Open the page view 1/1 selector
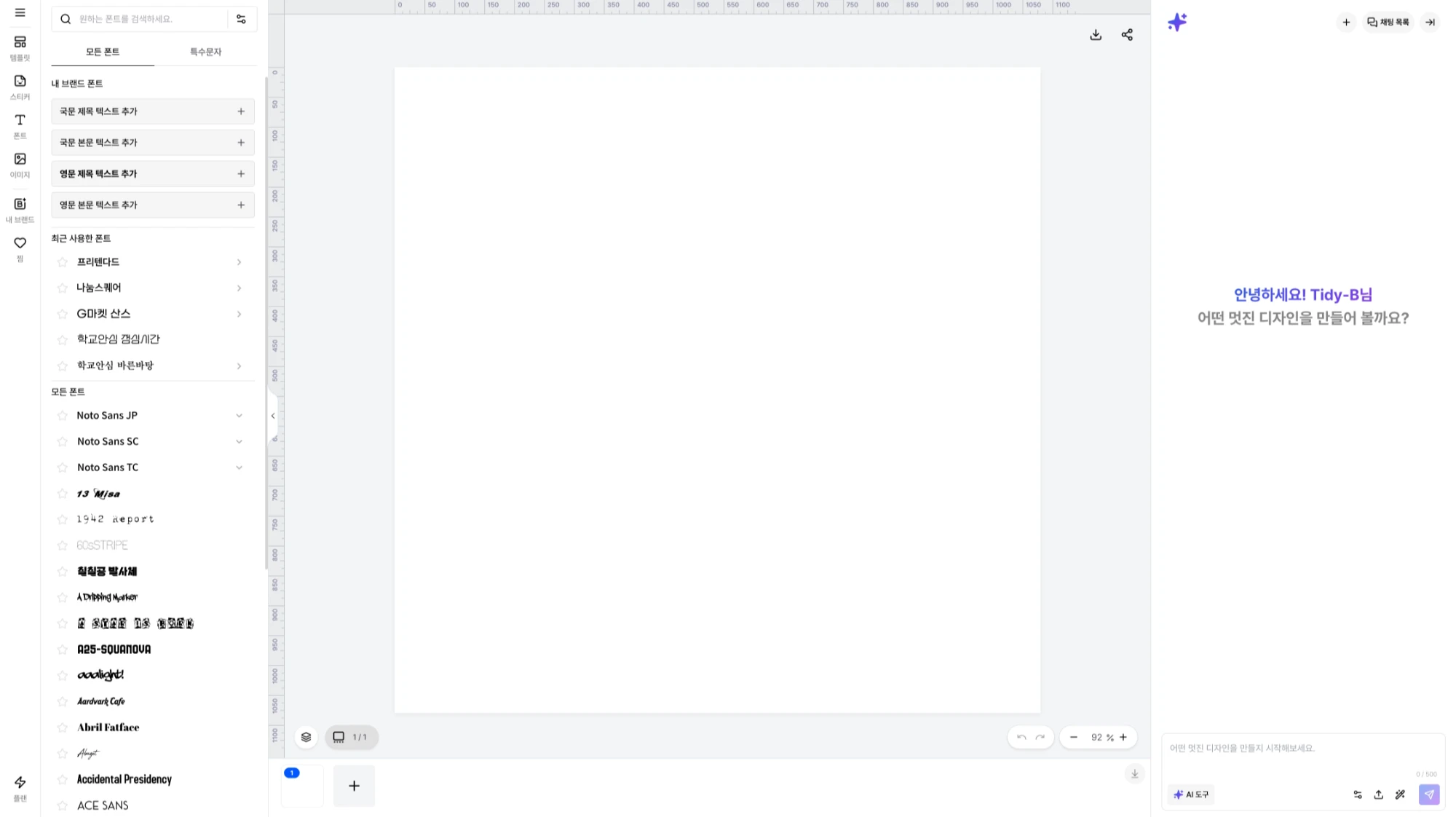This screenshot has width=1456, height=817. [x=351, y=737]
